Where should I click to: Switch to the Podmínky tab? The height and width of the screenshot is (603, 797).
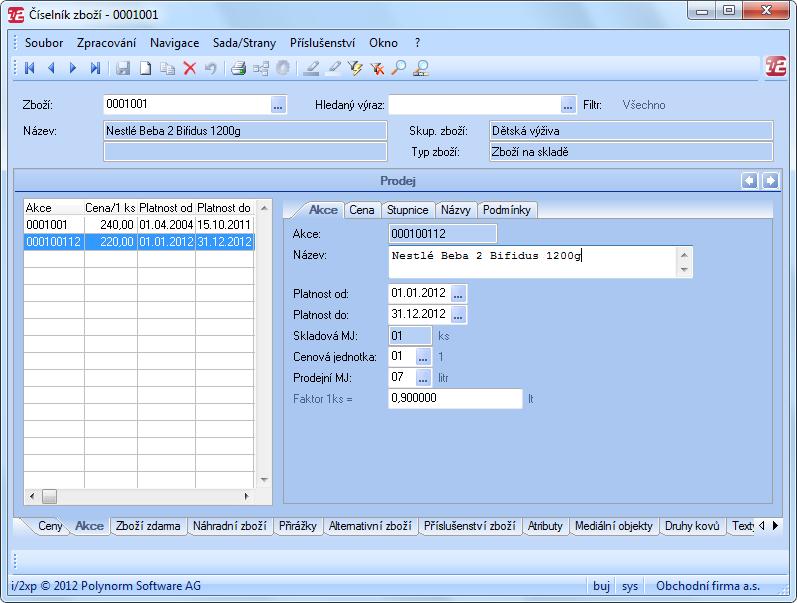coord(506,210)
